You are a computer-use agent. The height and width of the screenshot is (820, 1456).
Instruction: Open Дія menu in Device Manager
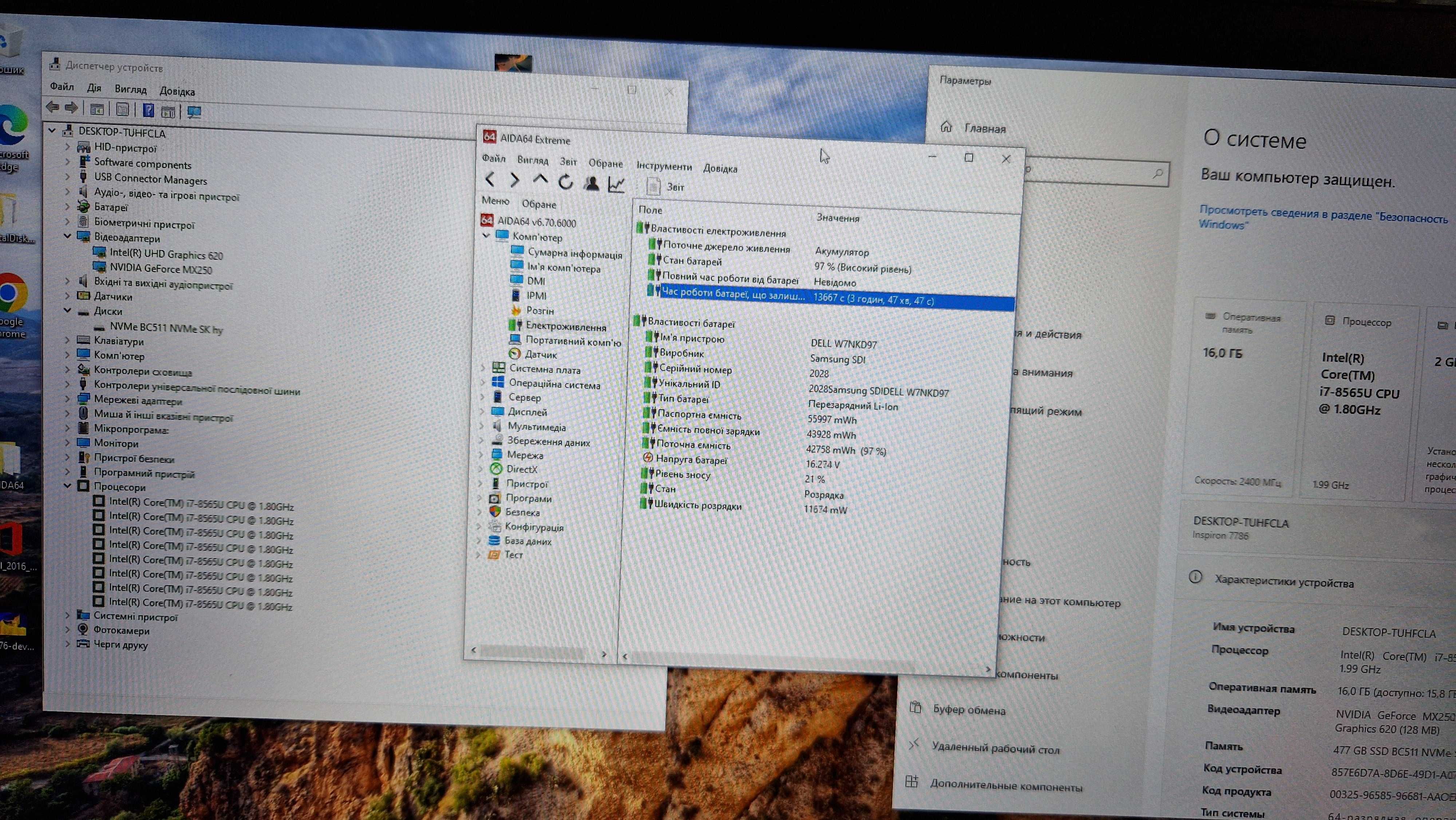(94, 88)
